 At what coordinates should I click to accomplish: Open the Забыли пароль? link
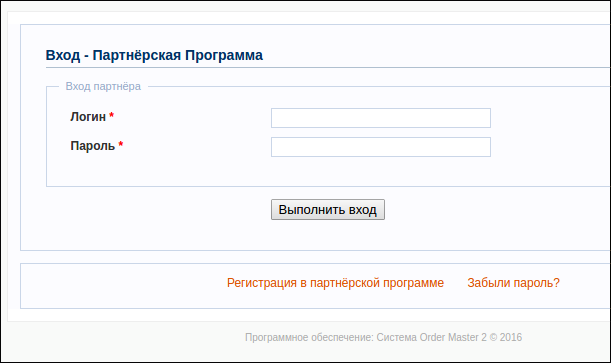coord(513,283)
